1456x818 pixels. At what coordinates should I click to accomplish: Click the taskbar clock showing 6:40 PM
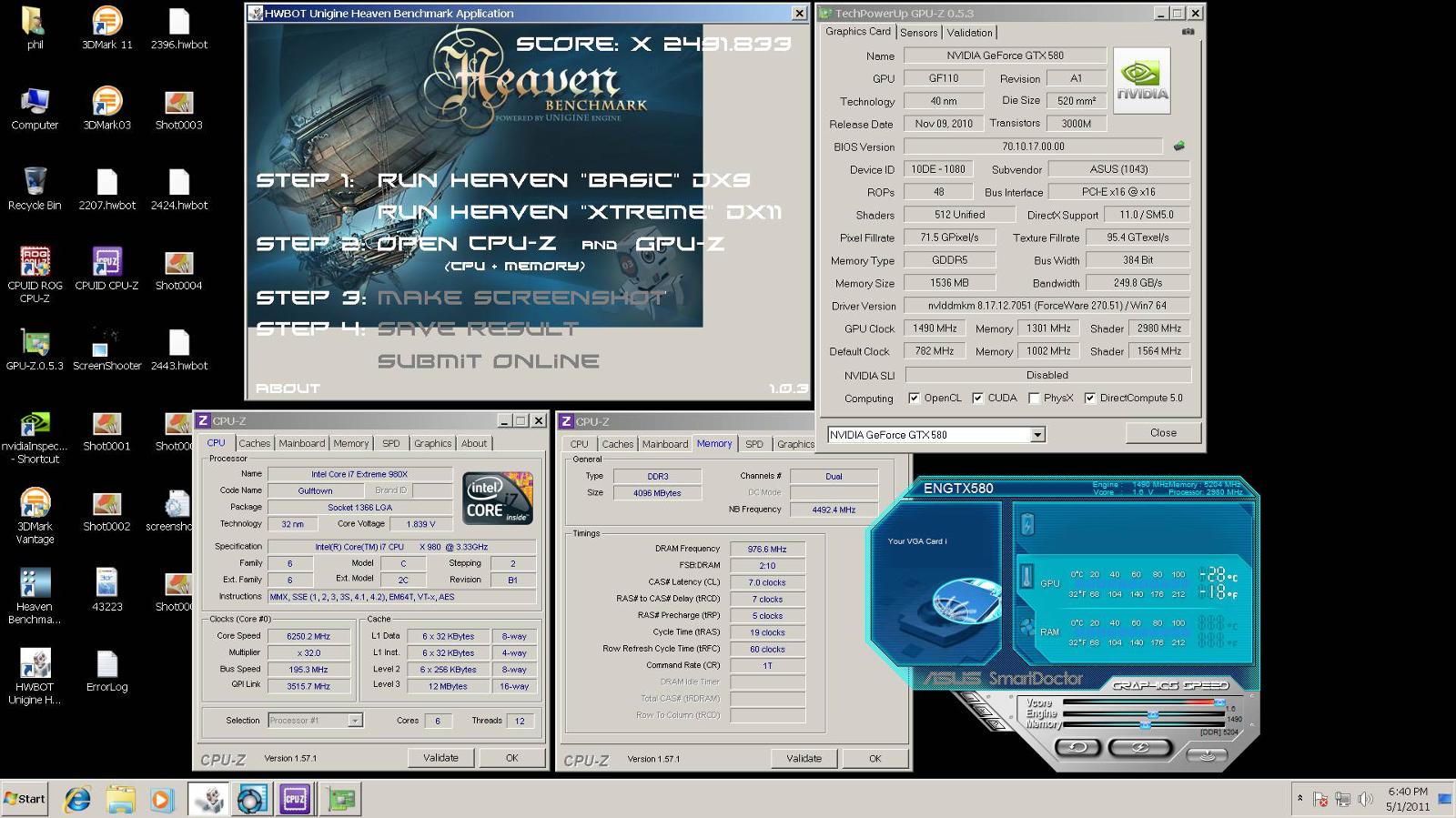coord(1408,799)
